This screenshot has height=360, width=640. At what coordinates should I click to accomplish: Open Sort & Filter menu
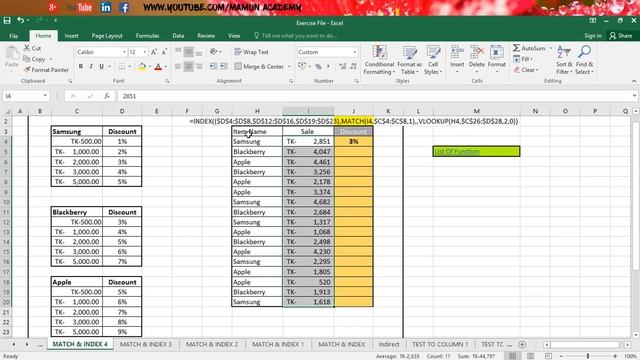(564, 60)
